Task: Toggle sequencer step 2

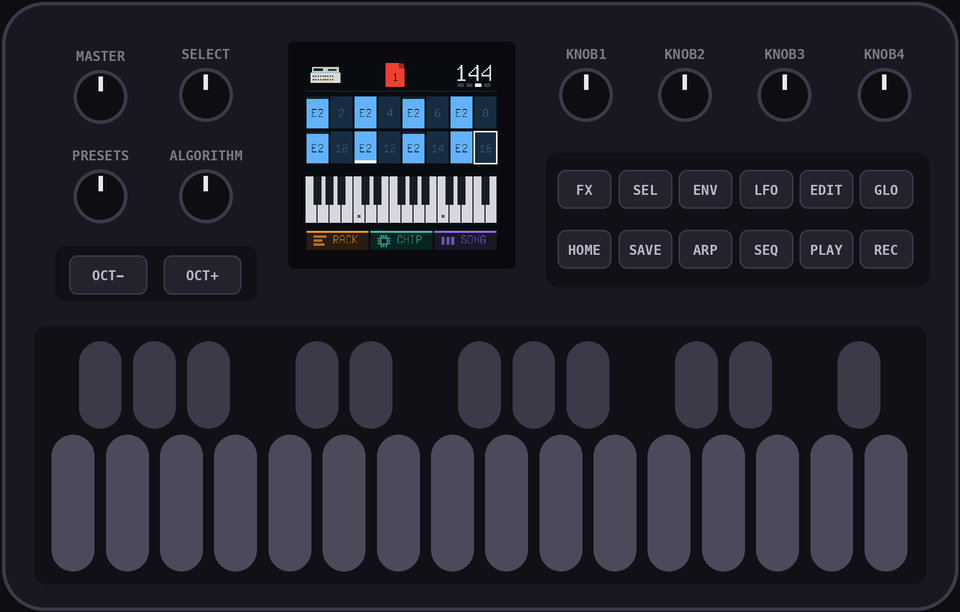Action: pos(341,113)
